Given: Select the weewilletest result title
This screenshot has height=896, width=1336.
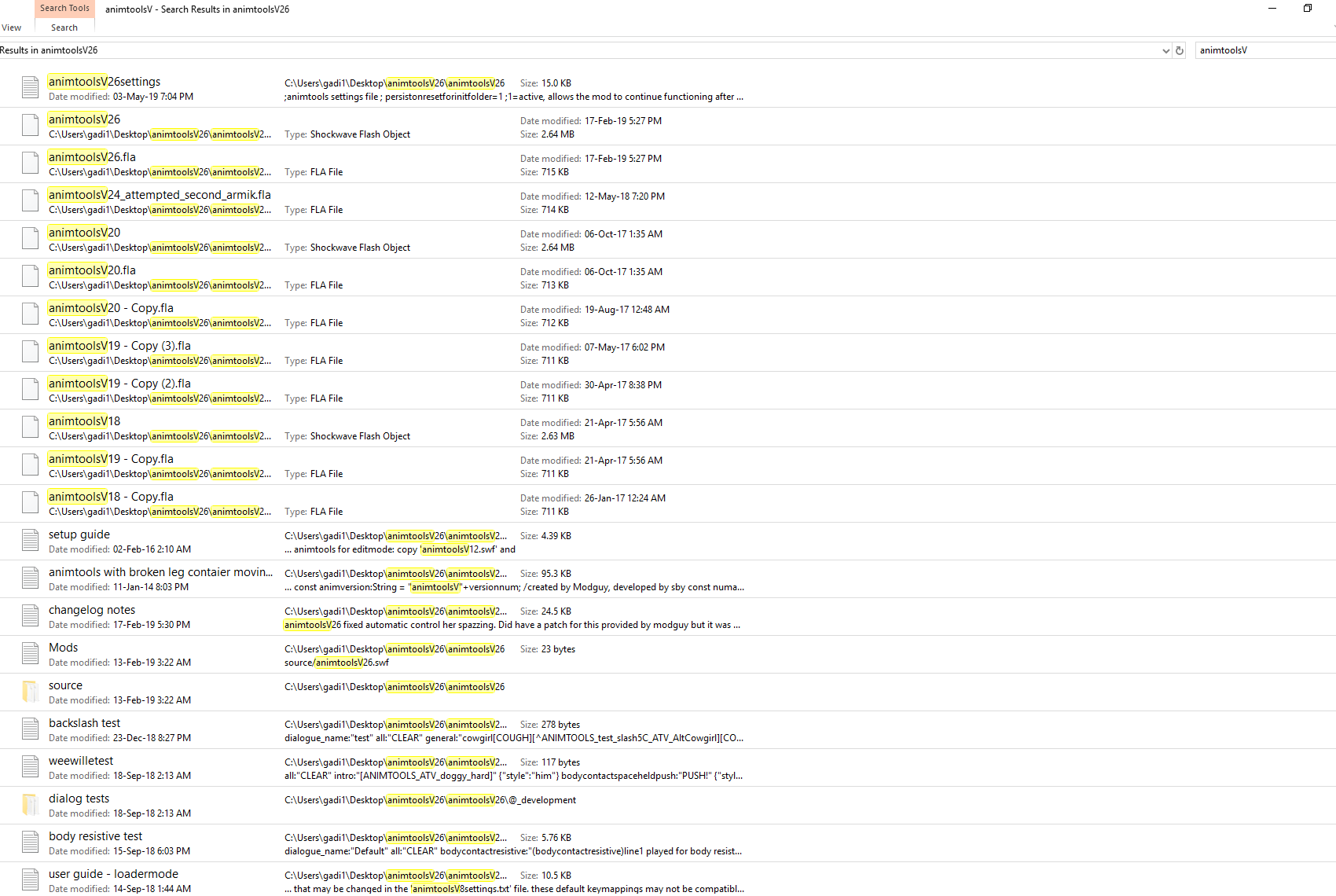Looking at the screenshot, I should 81,761.
